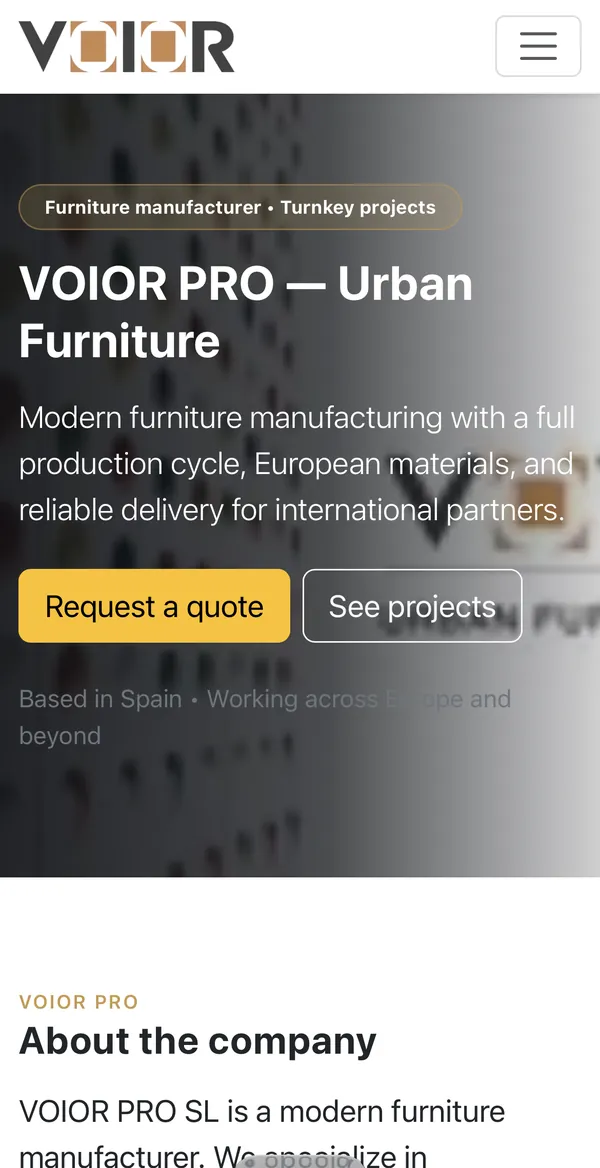Click the gray pill indicator at page bottom

coord(300,1162)
